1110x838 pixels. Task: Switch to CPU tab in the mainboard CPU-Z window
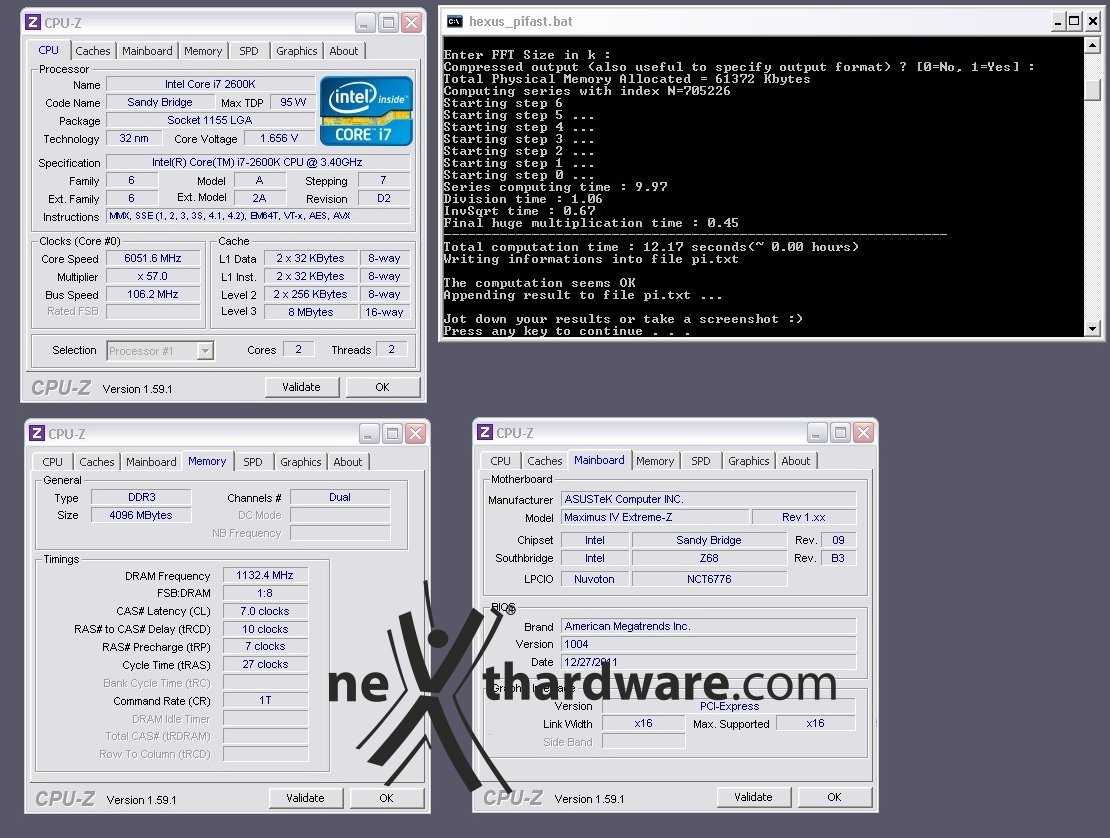[500, 461]
